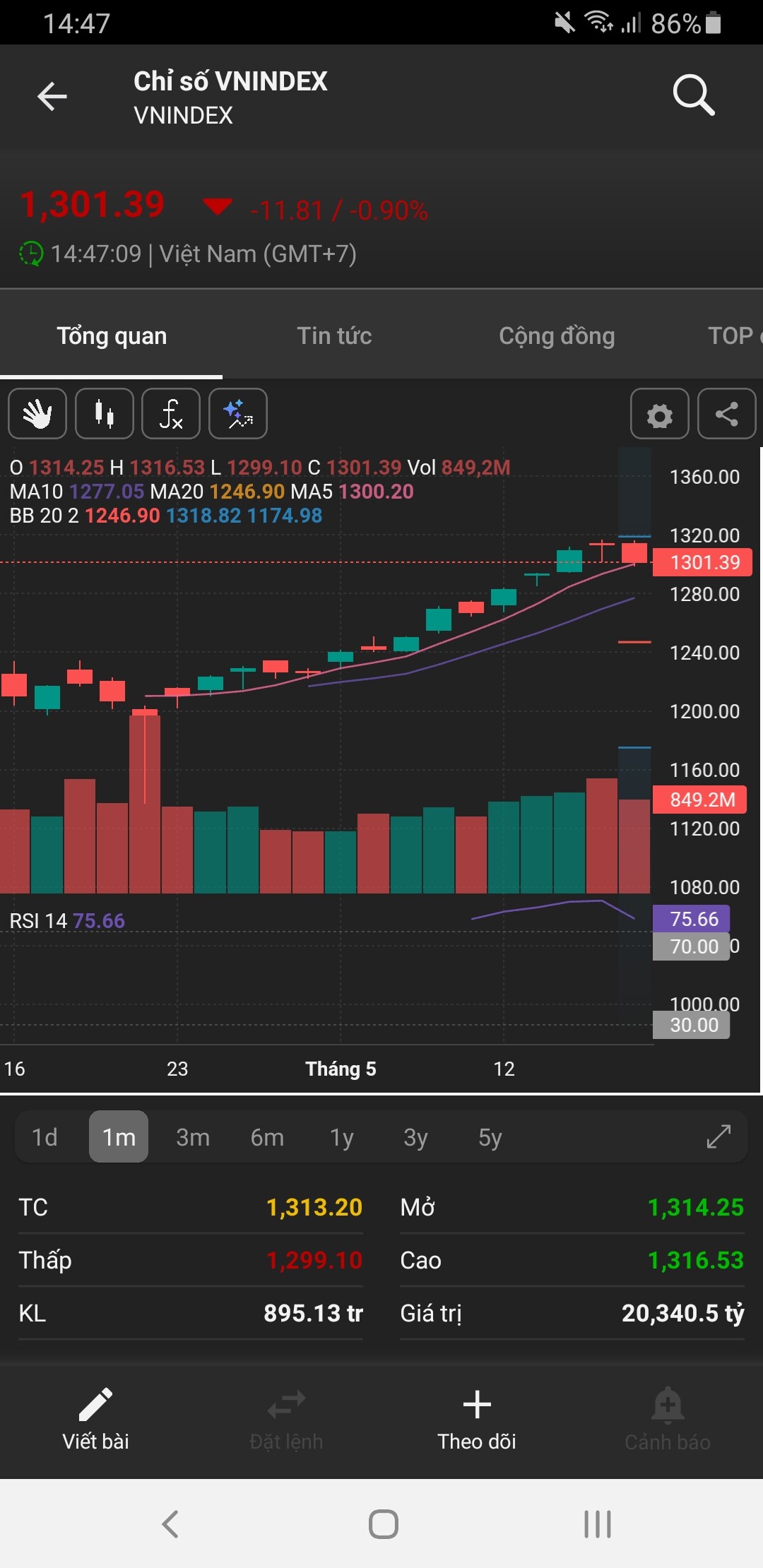
Task: Tap the 1301.39 price label on axis
Action: 702,563
